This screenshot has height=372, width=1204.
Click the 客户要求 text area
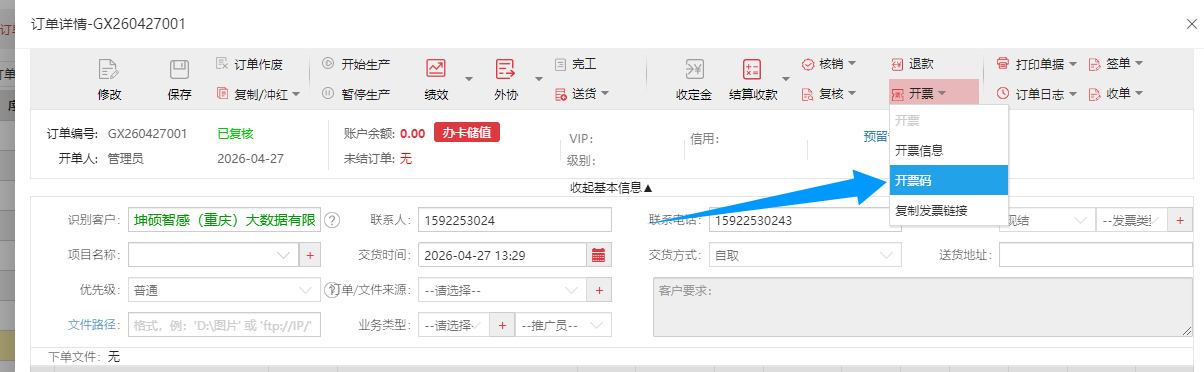922,308
